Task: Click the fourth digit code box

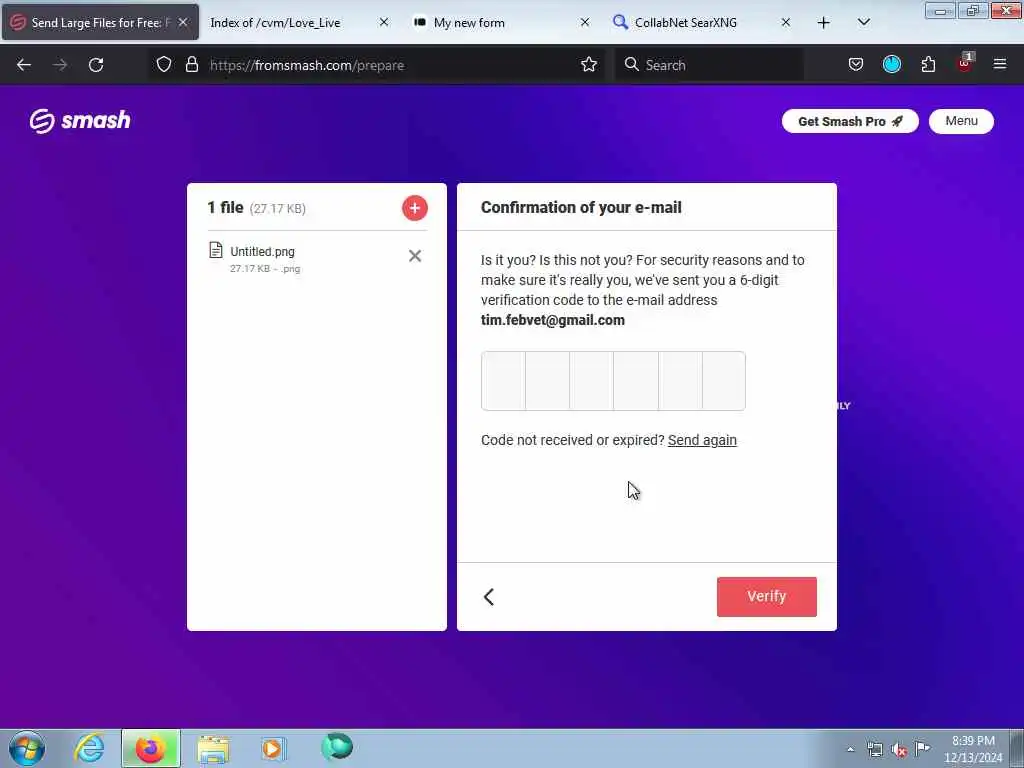Action: (636, 381)
